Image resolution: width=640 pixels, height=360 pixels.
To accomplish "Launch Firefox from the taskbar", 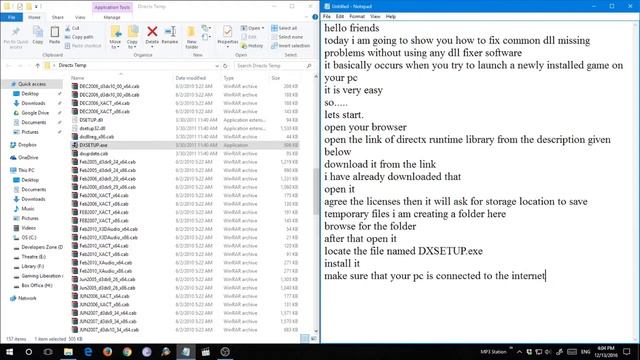I will [107, 351].
